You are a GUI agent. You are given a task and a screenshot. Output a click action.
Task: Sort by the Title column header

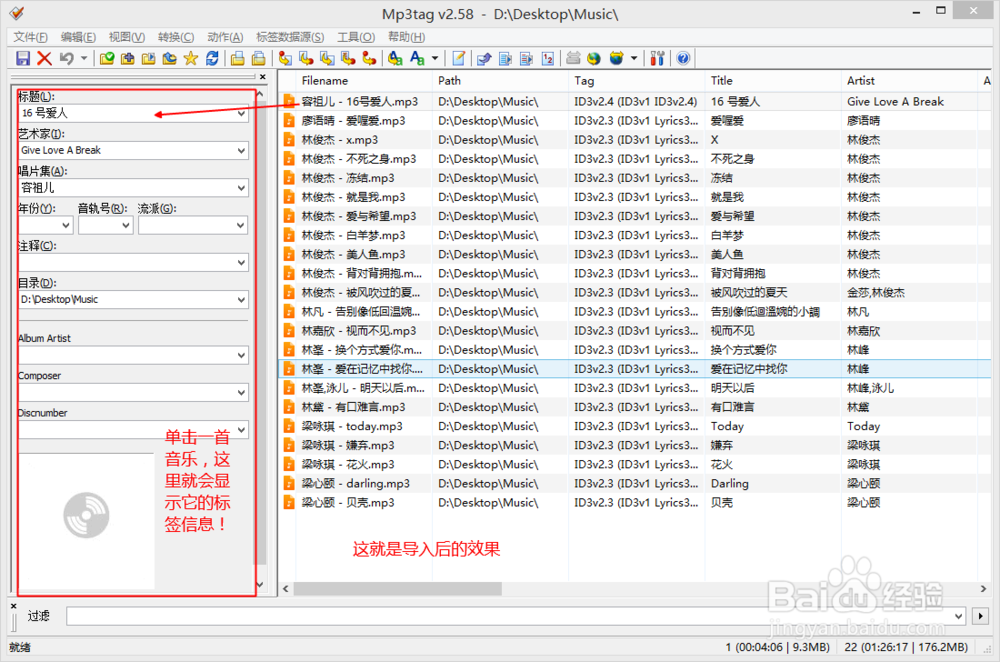[774, 81]
